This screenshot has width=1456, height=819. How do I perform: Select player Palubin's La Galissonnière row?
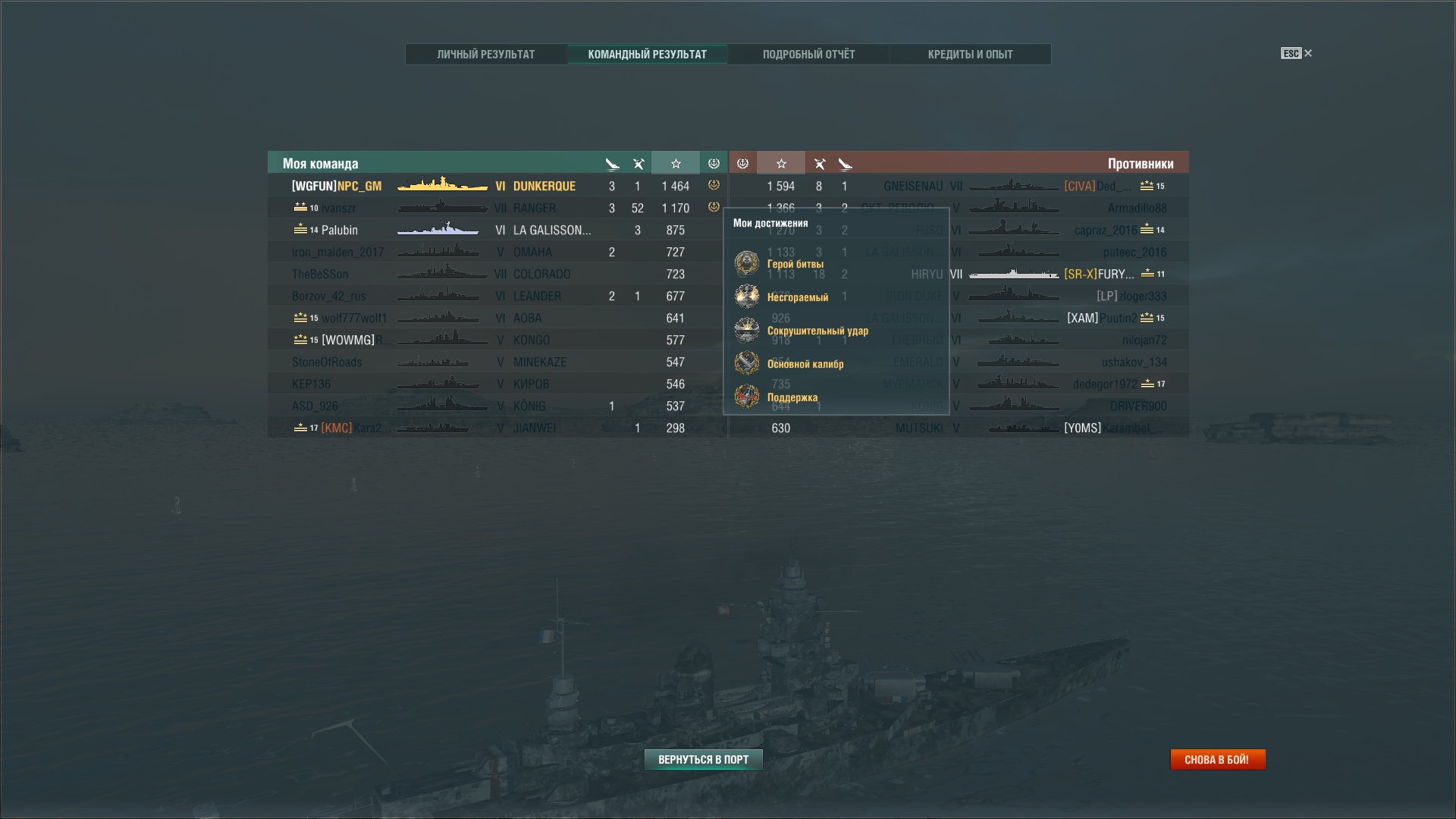coord(497,230)
